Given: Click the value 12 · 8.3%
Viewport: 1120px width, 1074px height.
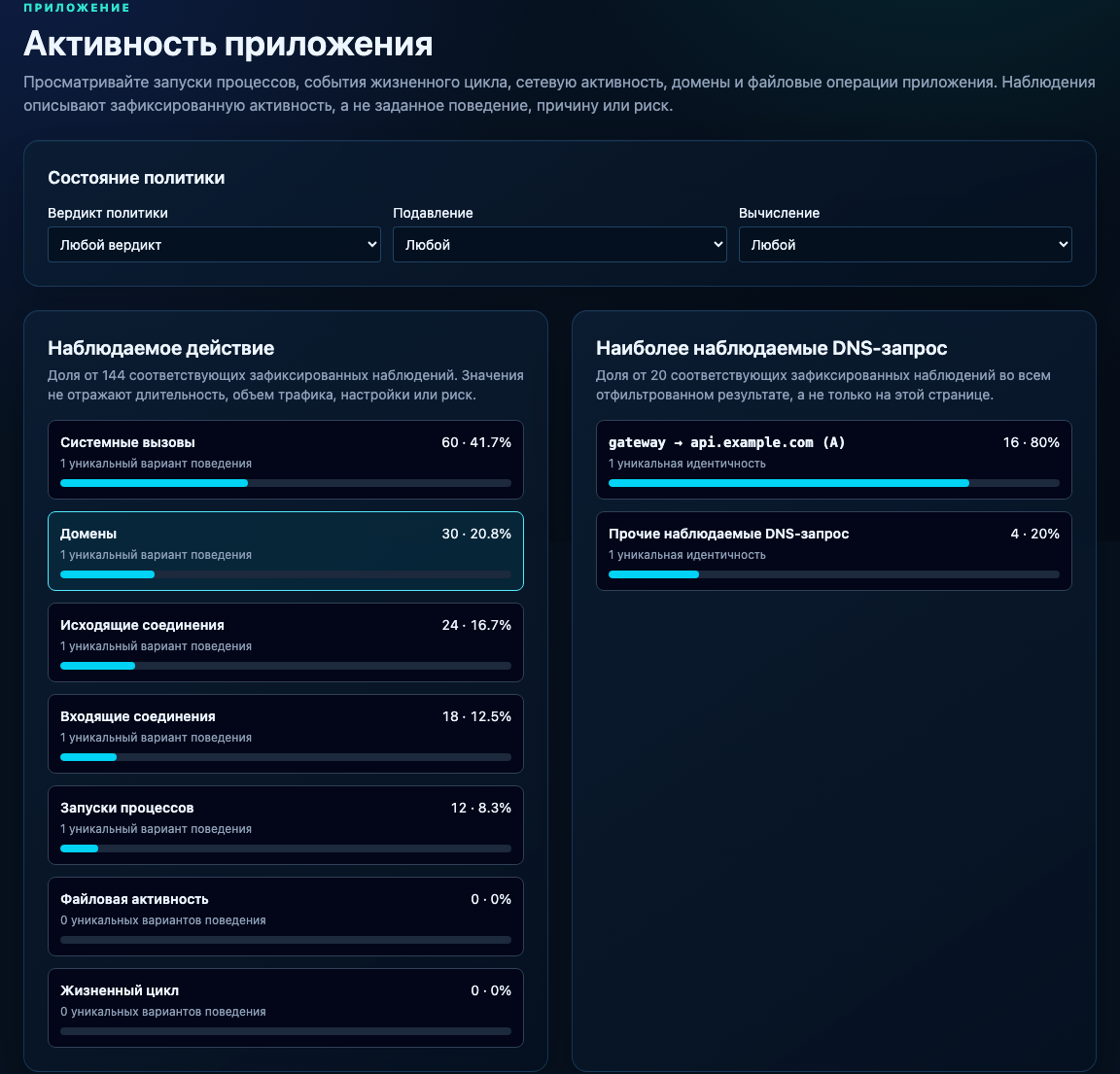Looking at the screenshot, I should click(480, 809).
